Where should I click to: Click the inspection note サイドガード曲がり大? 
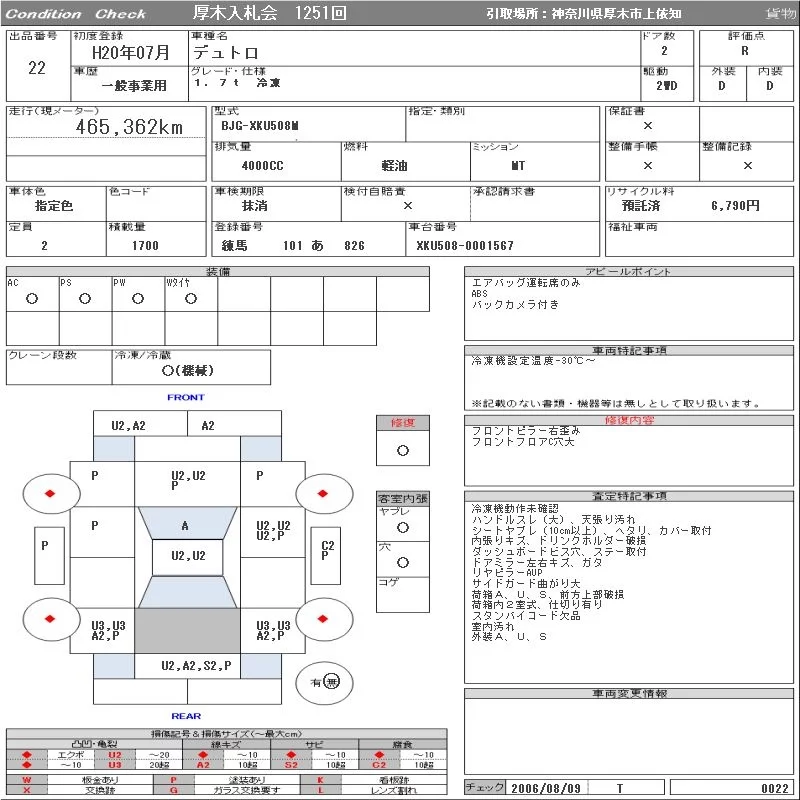526,584
